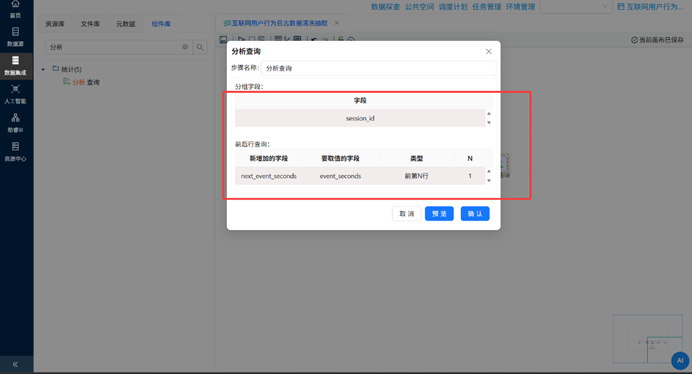Open 数据源 in the left sidebar

[x=15, y=37]
